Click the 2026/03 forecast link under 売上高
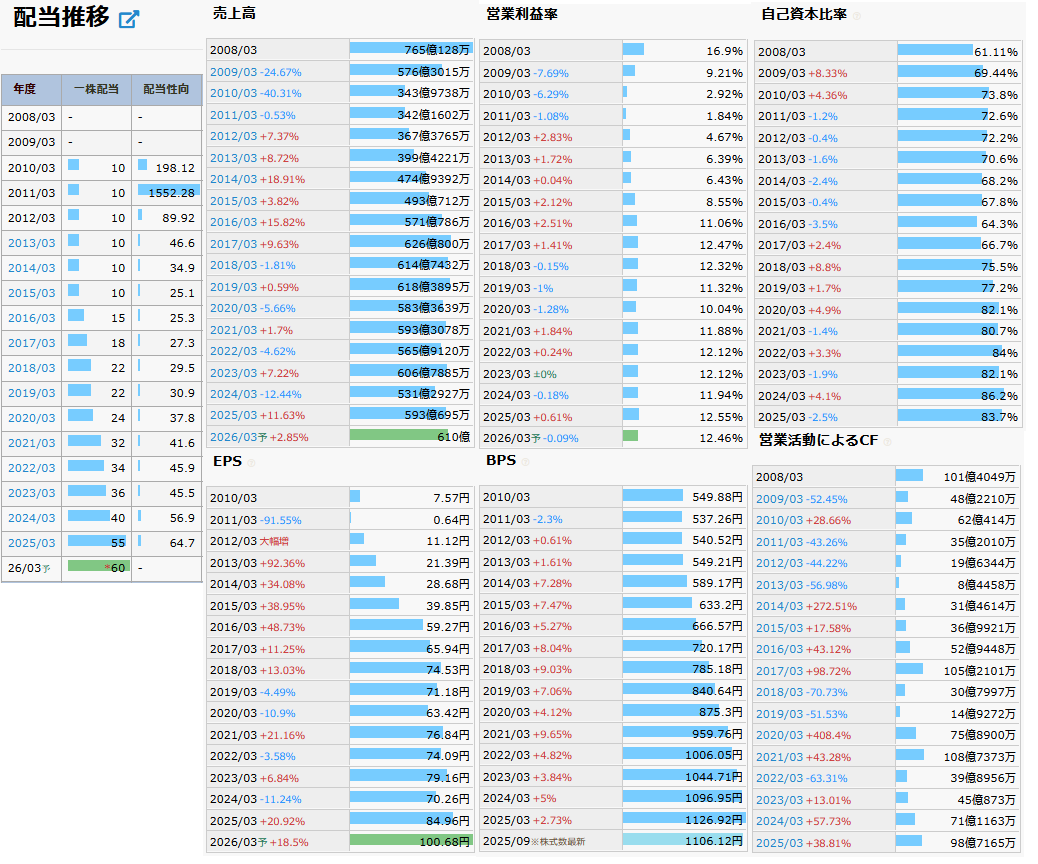 [x=233, y=437]
